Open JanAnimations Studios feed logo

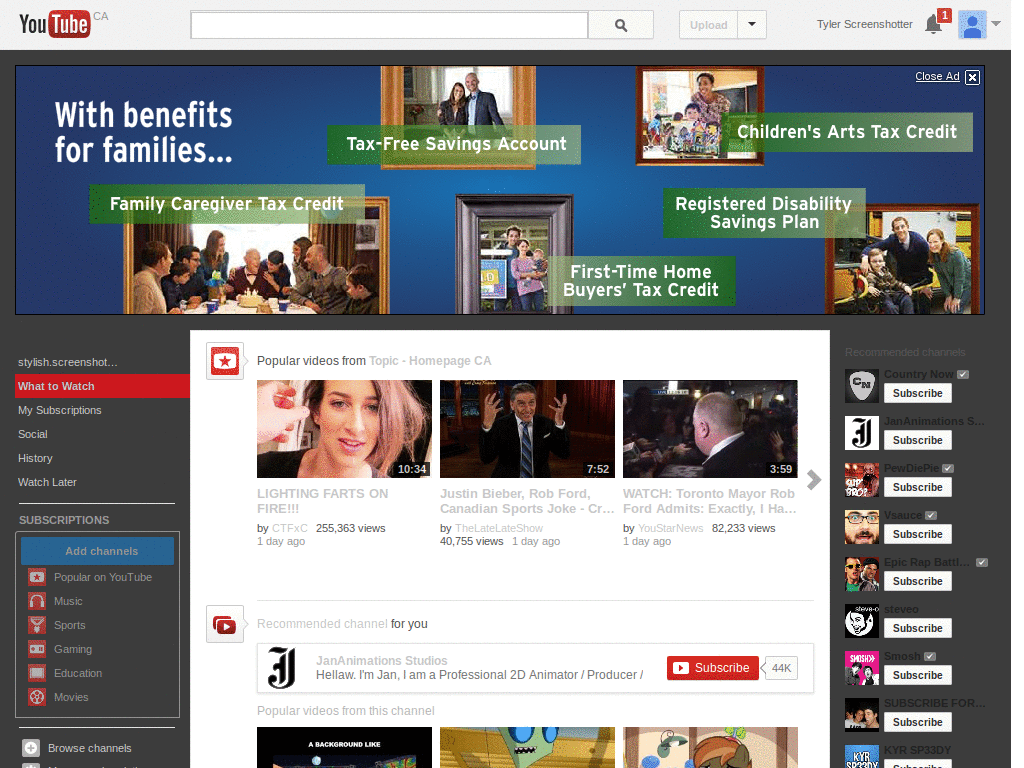coord(282,668)
